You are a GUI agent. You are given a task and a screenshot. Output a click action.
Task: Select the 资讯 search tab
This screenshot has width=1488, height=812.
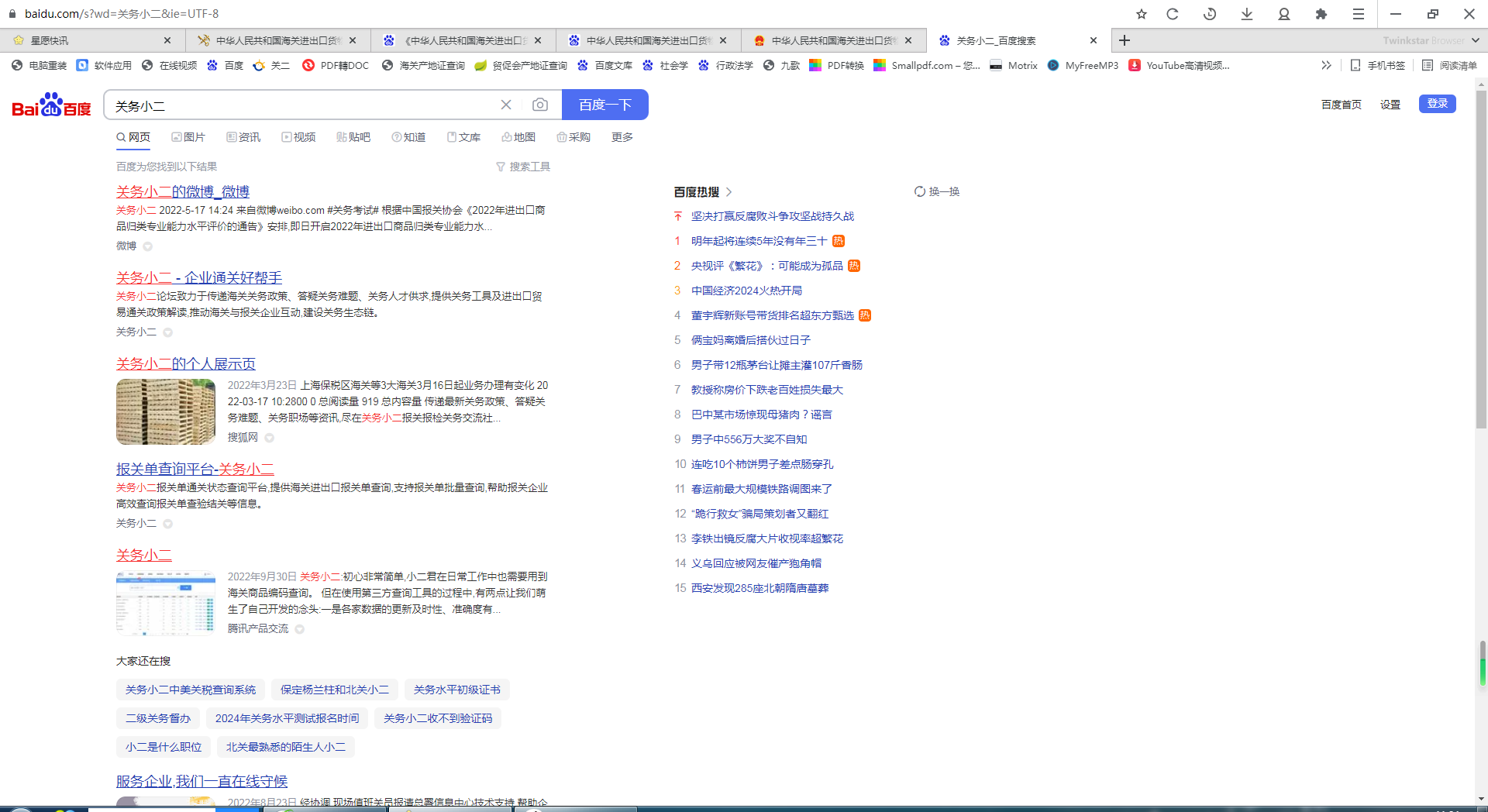click(243, 137)
